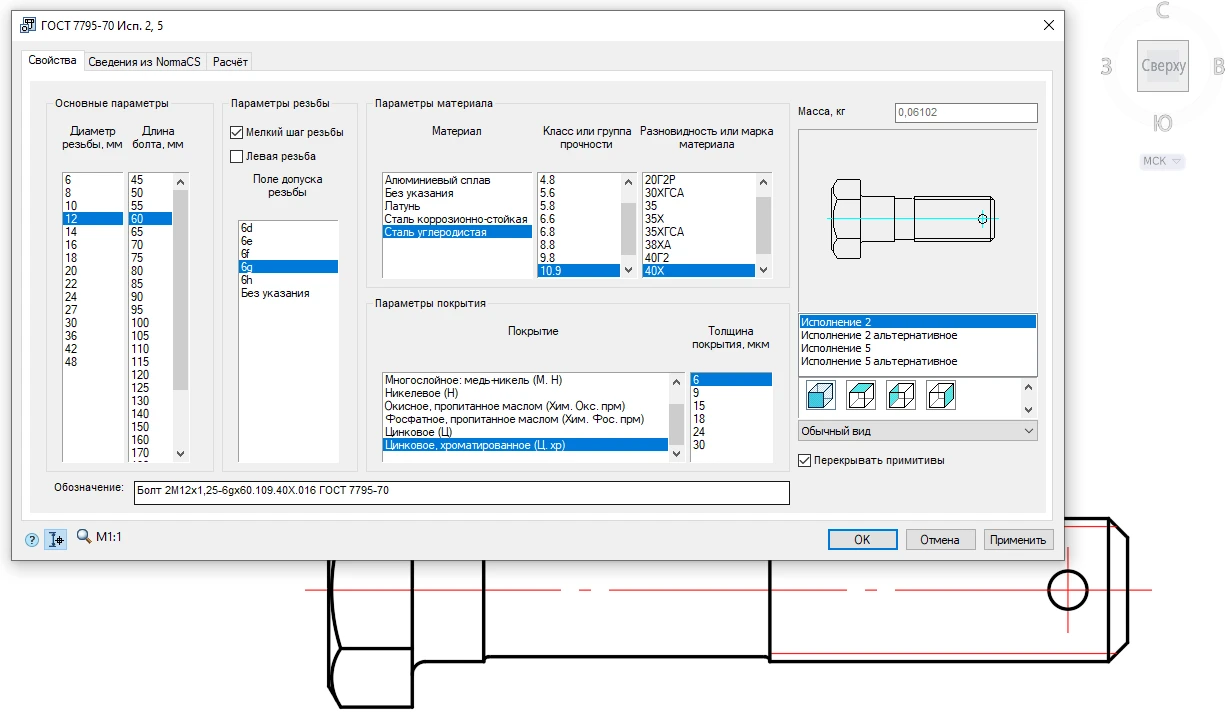The width and height of the screenshot is (1229, 718).
Task: Expand the МСК coordinate system dropdown
Action: pyautogui.click(x=1162, y=161)
